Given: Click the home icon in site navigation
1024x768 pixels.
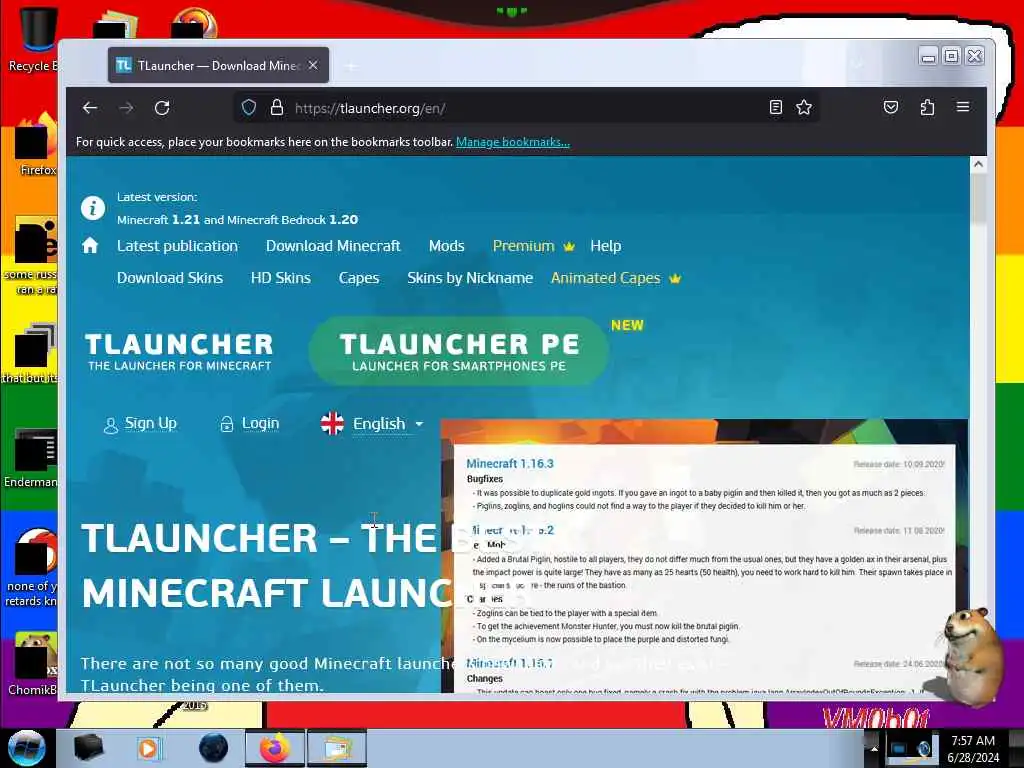Looking at the screenshot, I should [x=90, y=246].
